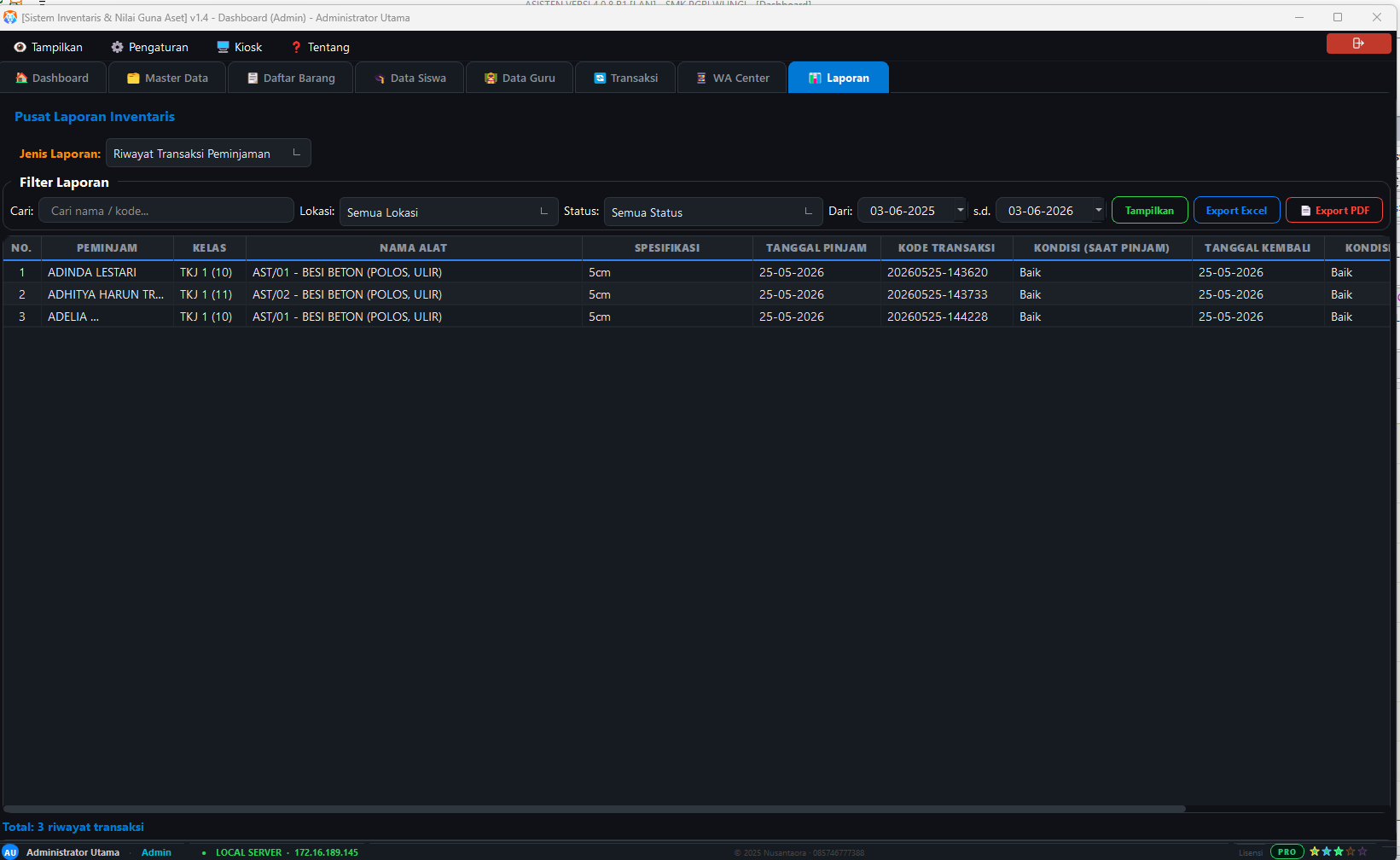This screenshot has height=860, width=1400.
Task: Click the PRO license badge
Action: tap(1287, 851)
